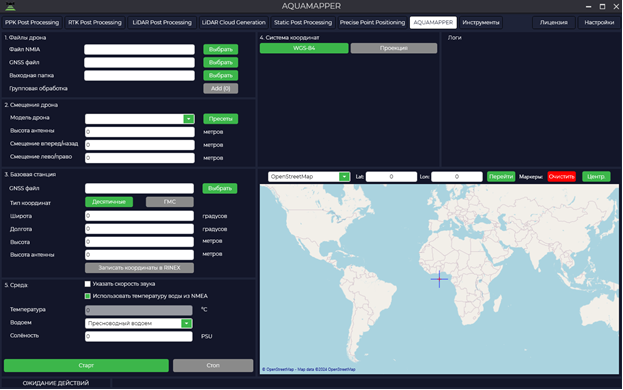Open PPK Post Processing tab

coord(32,23)
